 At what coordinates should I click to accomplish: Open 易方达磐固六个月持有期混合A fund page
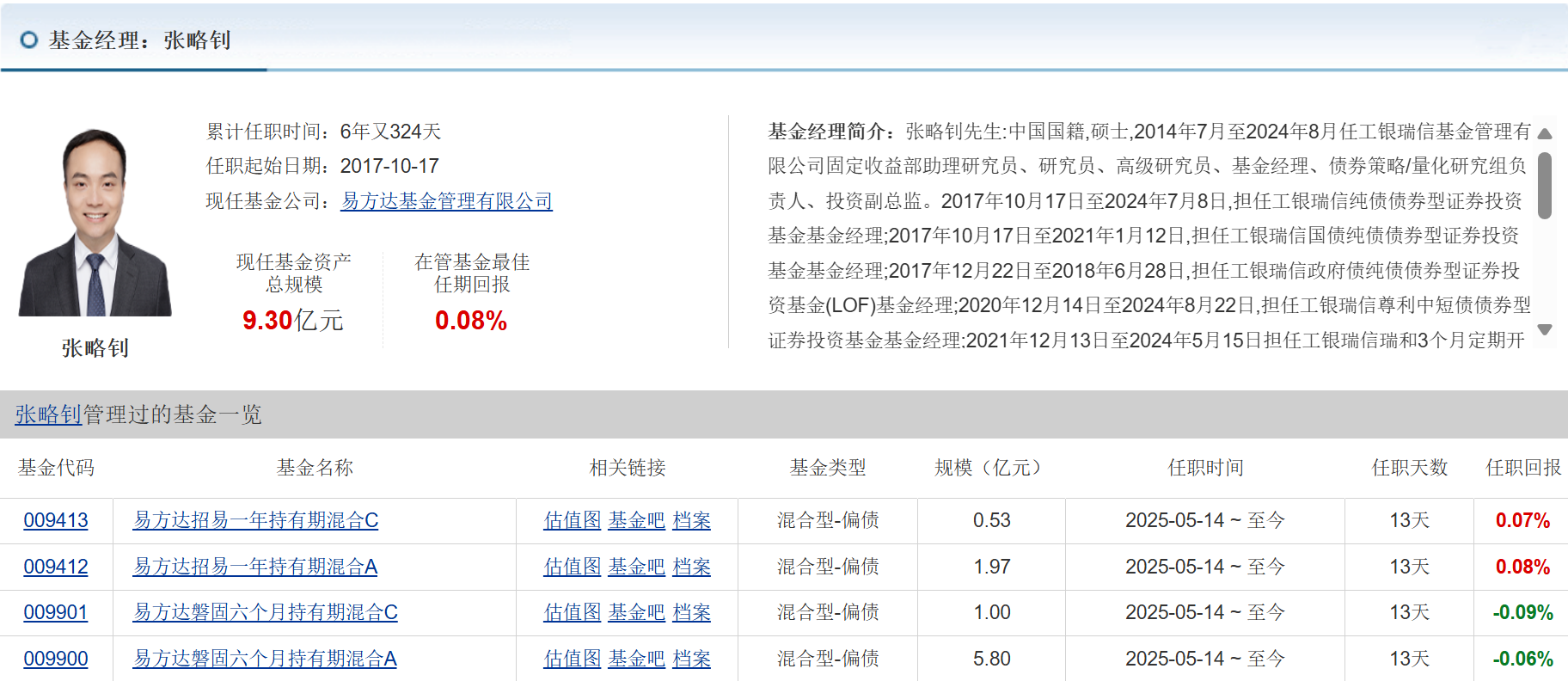[265, 659]
